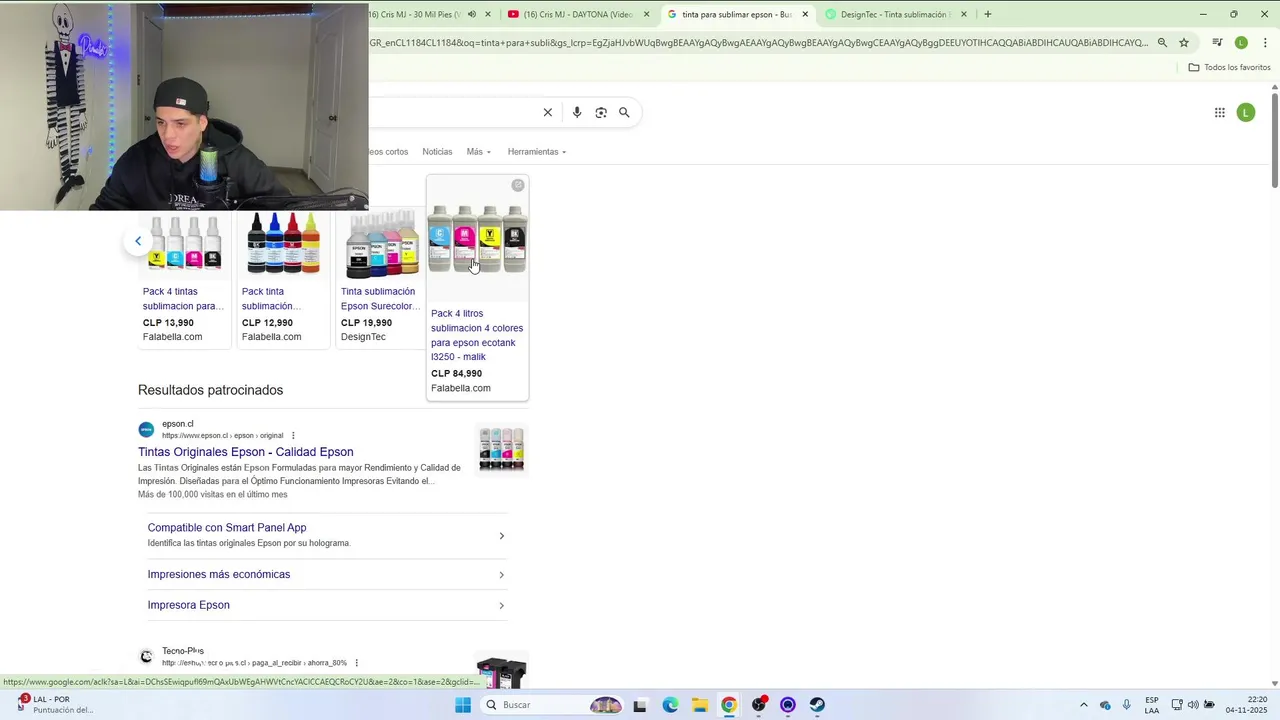
Task: Open the Pack 4 litros sublimacion product link
Action: (477, 335)
